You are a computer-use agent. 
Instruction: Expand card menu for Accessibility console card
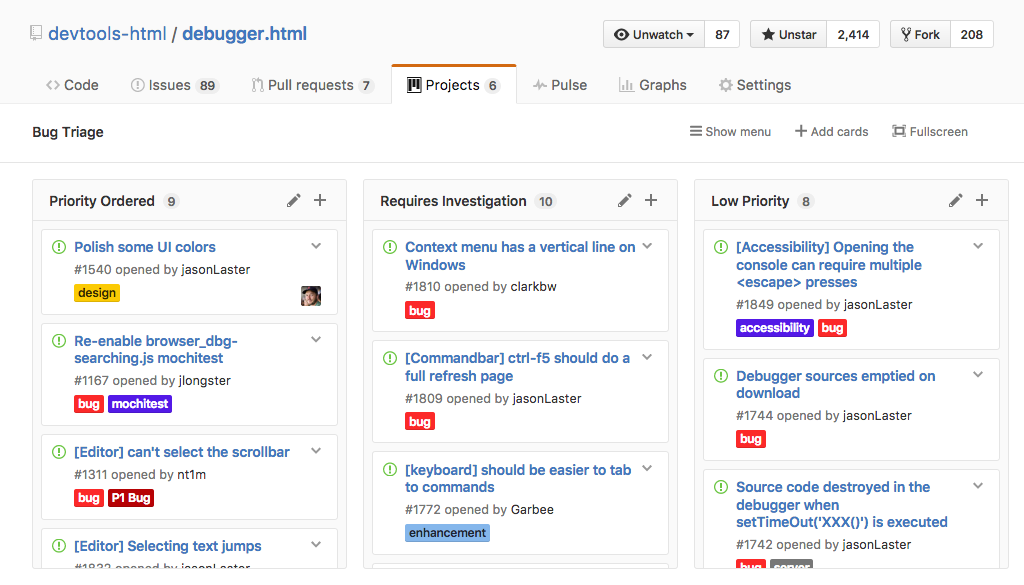(978, 246)
